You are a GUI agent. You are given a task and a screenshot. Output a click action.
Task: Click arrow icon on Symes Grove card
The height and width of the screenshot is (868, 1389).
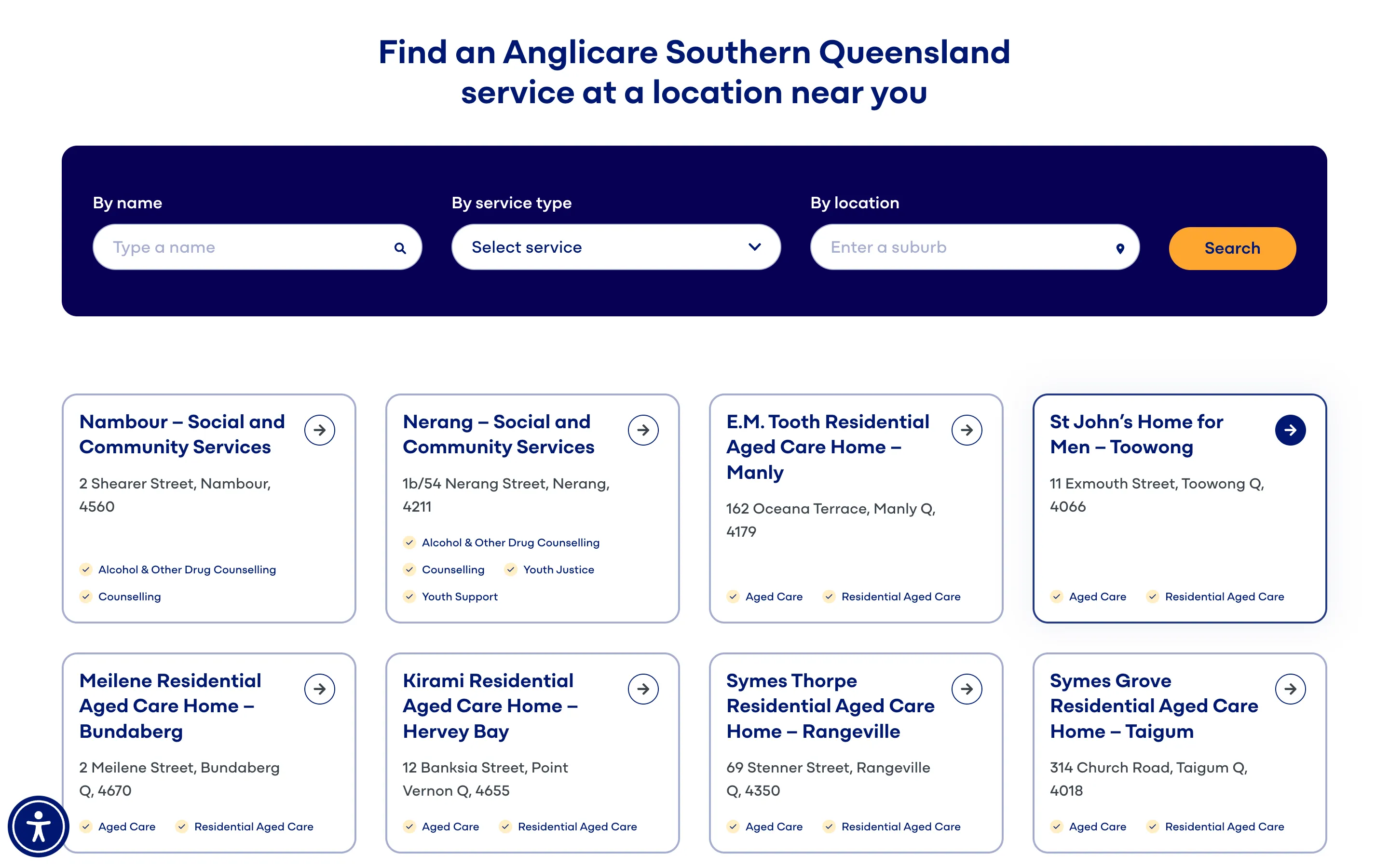[1290, 689]
